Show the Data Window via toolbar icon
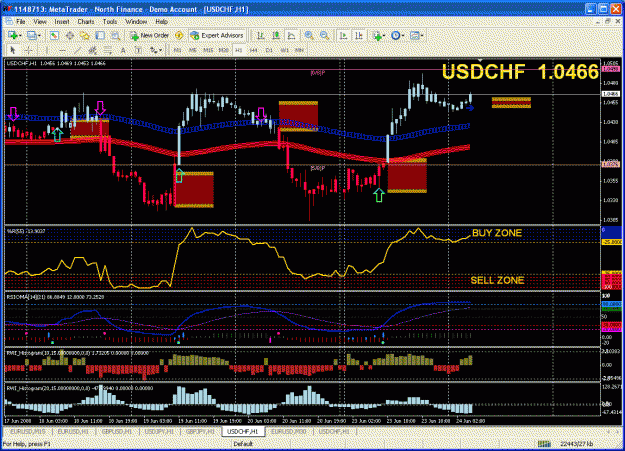The image size is (625, 451). [x=70, y=36]
